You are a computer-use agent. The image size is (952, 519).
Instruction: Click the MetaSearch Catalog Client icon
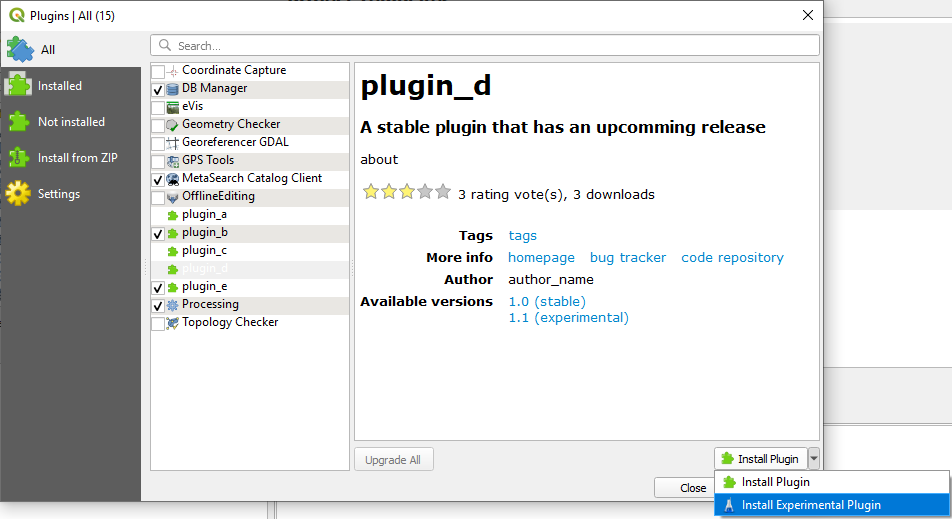pos(172,179)
